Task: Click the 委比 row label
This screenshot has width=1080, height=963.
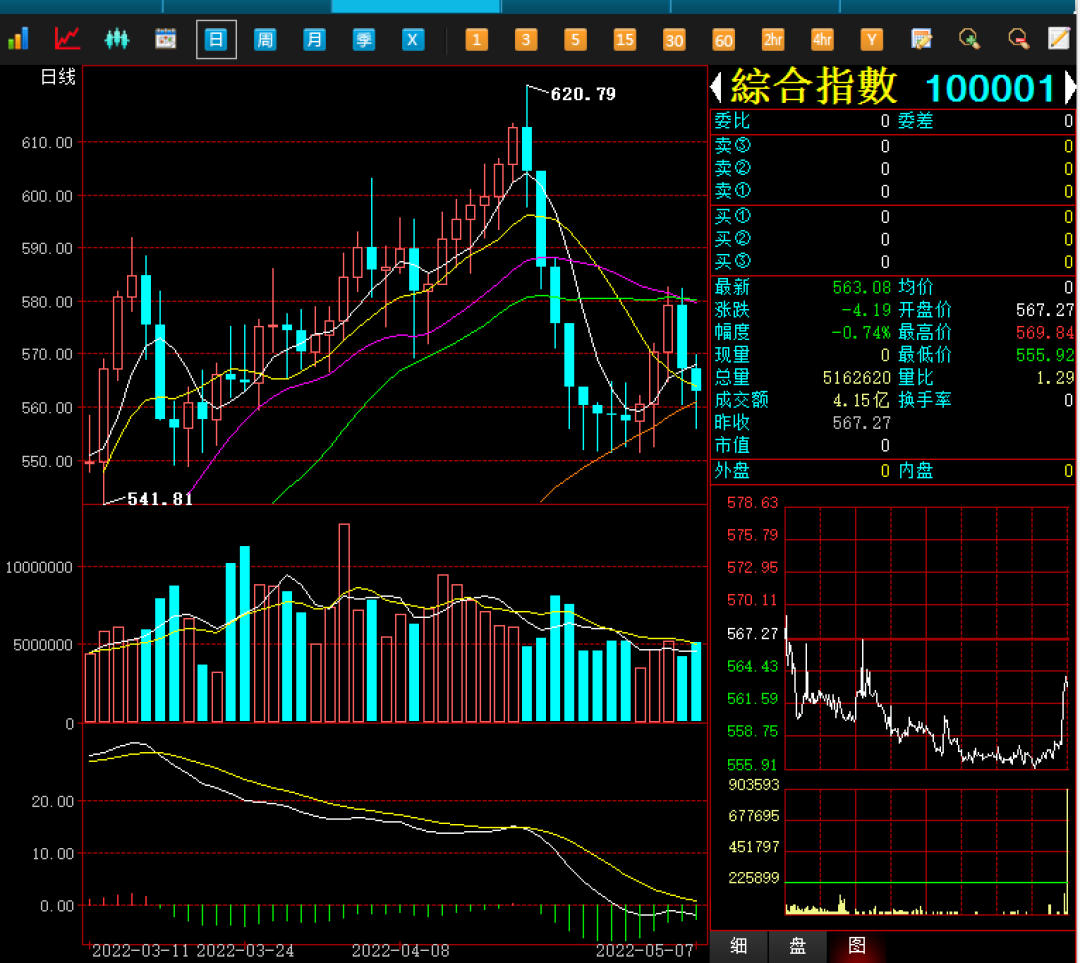Action: click(x=732, y=121)
